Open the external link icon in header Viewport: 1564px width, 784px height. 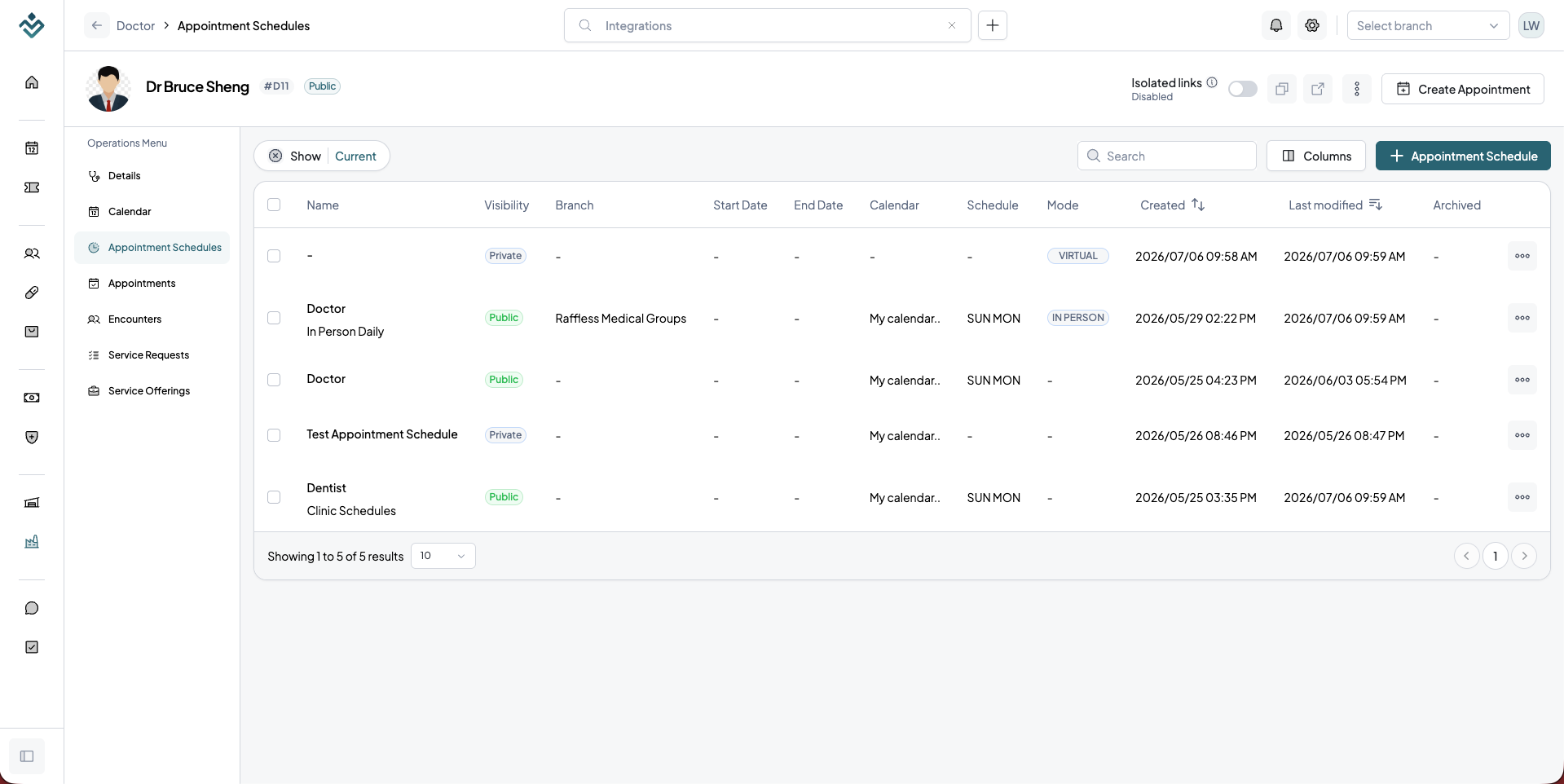pos(1318,89)
